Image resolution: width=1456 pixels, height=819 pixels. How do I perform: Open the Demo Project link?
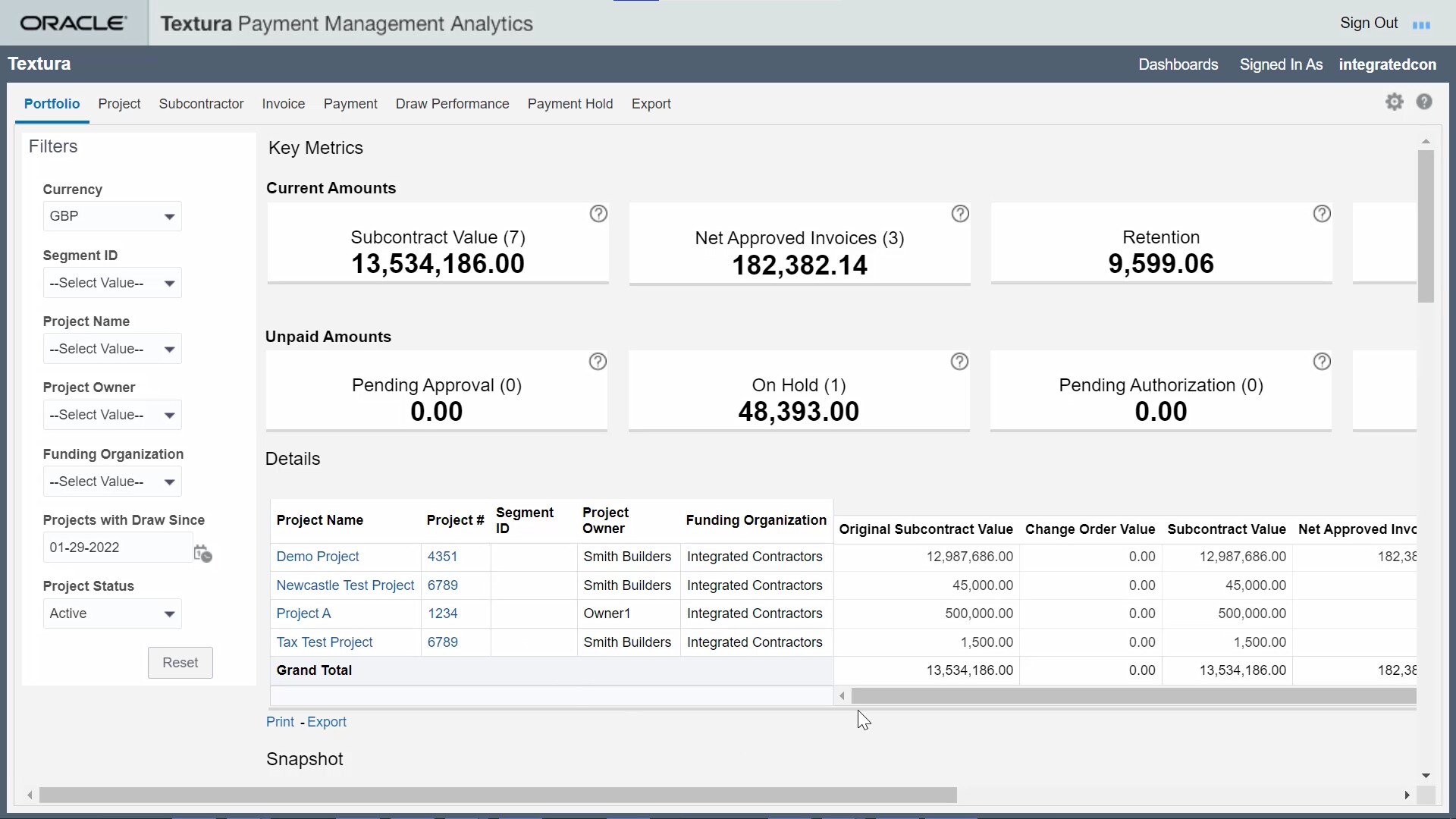[x=317, y=557]
